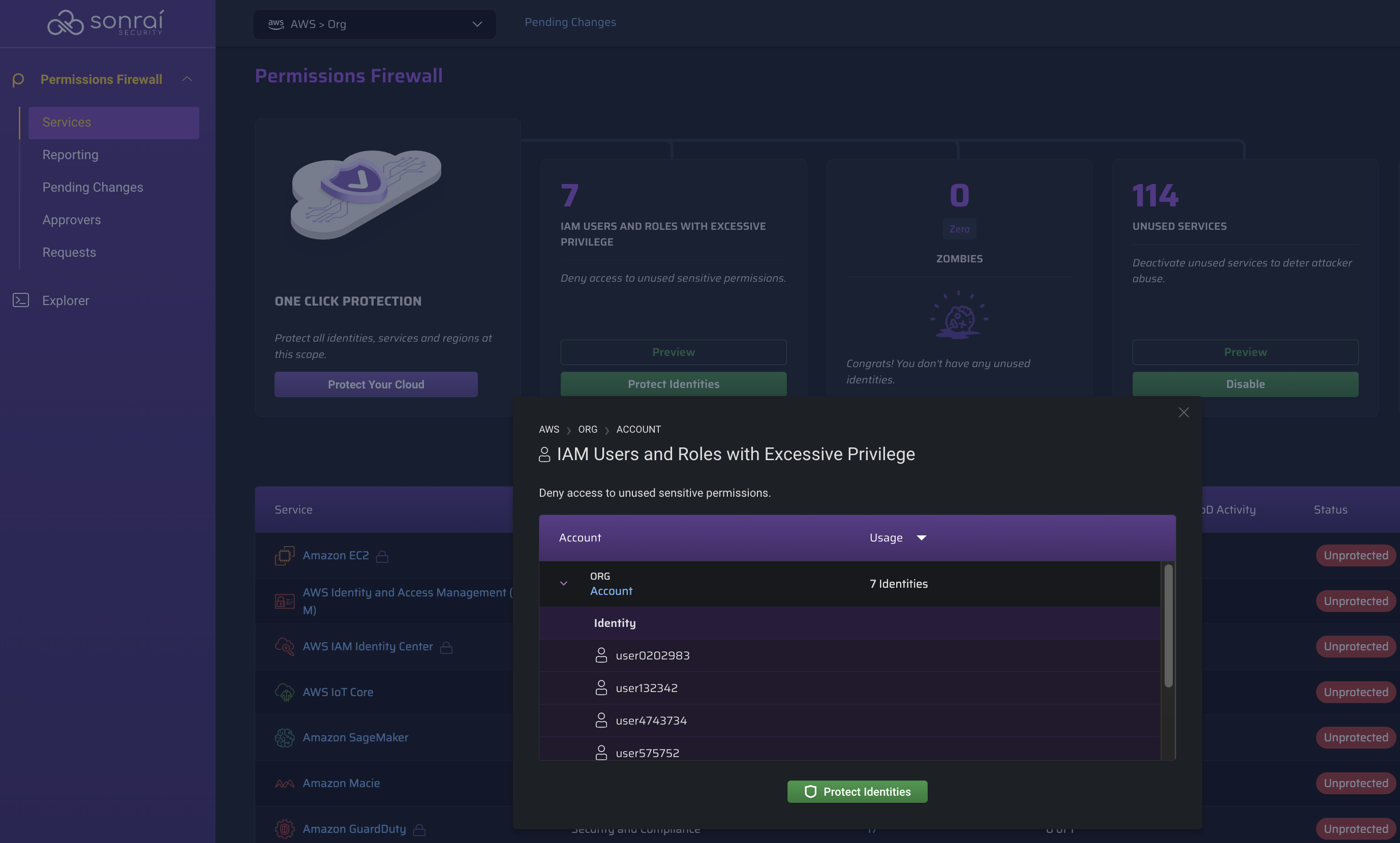Click AWS in the dialog breadcrumb
Screen dimensions: 1400x843
tap(549, 430)
